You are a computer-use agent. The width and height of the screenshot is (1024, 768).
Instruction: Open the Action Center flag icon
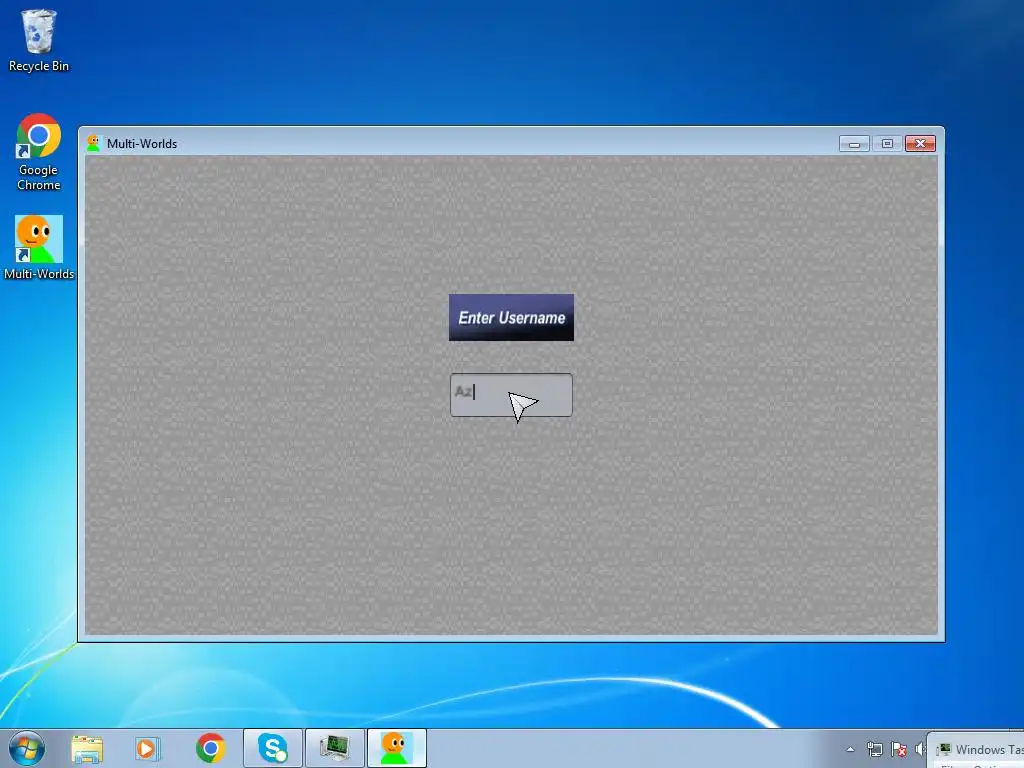[x=899, y=749]
